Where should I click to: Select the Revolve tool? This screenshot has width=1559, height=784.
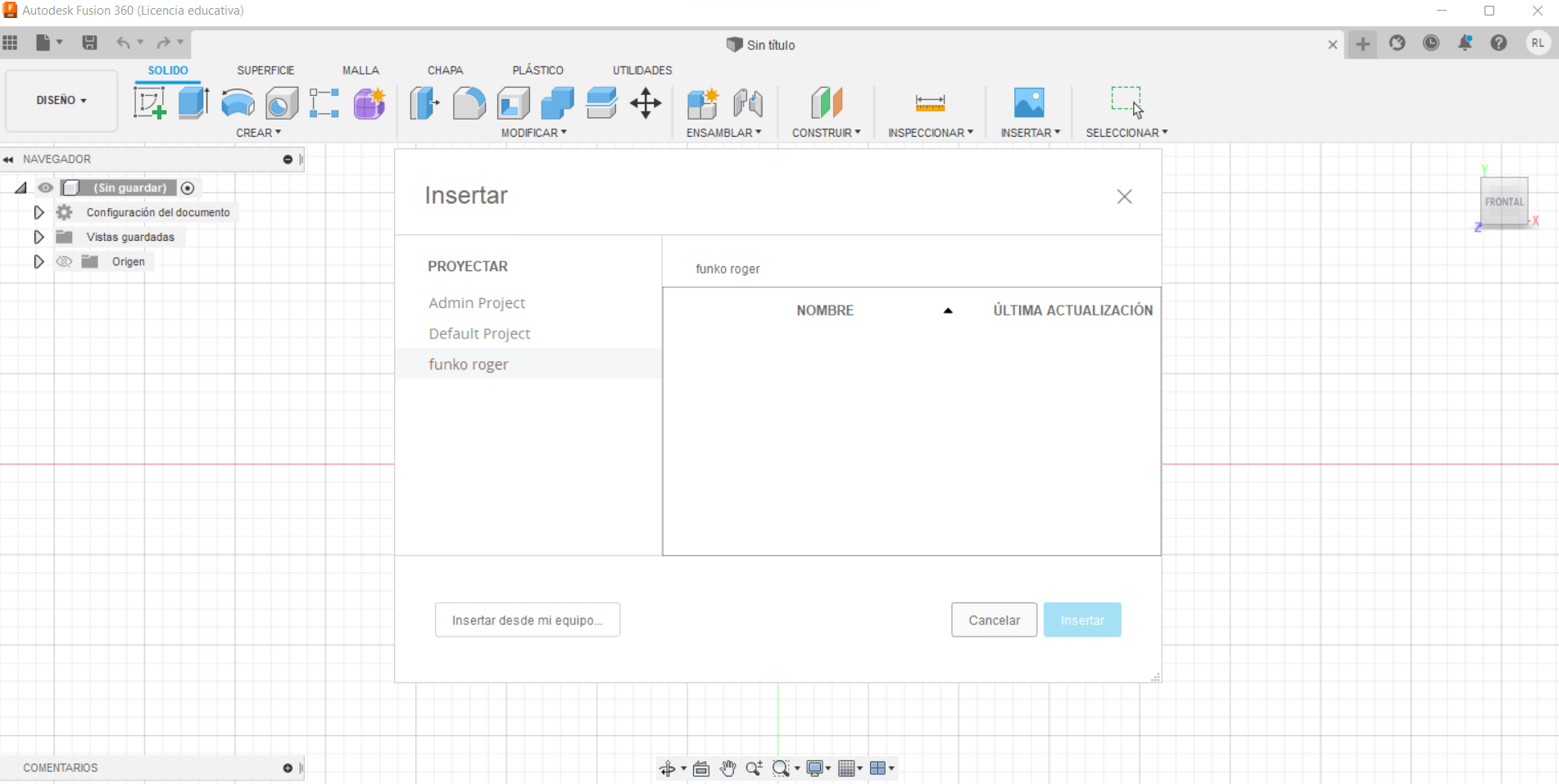point(238,103)
